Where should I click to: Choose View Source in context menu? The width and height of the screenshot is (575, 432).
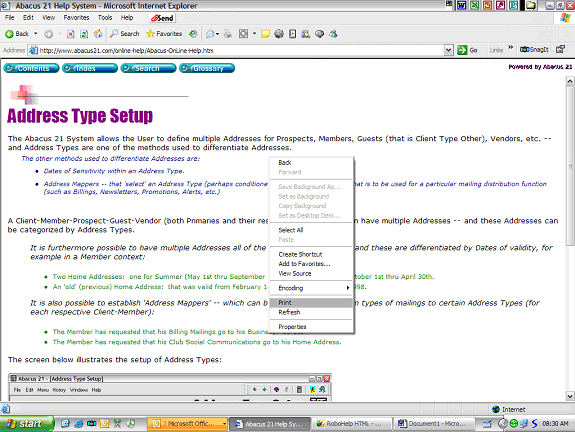[311, 274]
